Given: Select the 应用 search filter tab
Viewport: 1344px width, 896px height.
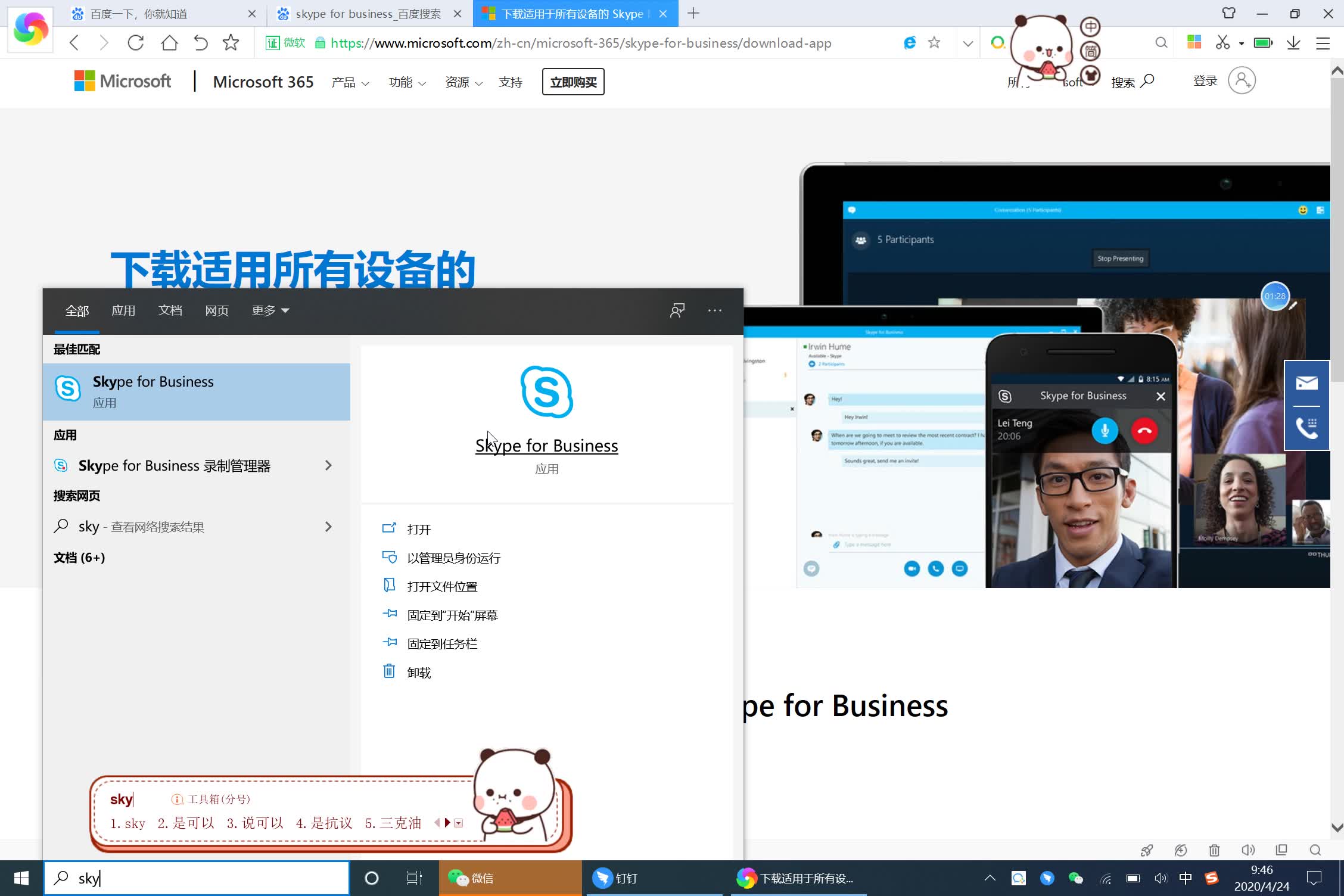Looking at the screenshot, I should tap(123, 310).
